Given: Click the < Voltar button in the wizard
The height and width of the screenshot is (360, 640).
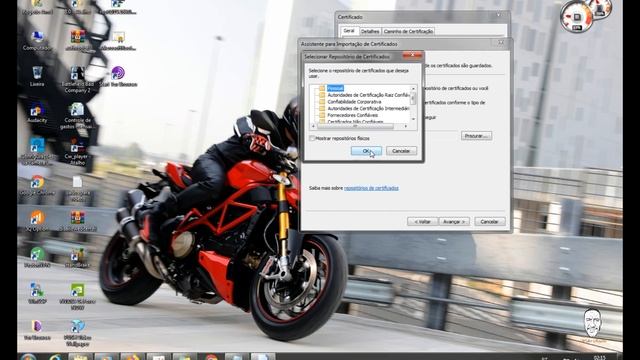Looking at the screenshot, I should (x=422, y=222).
